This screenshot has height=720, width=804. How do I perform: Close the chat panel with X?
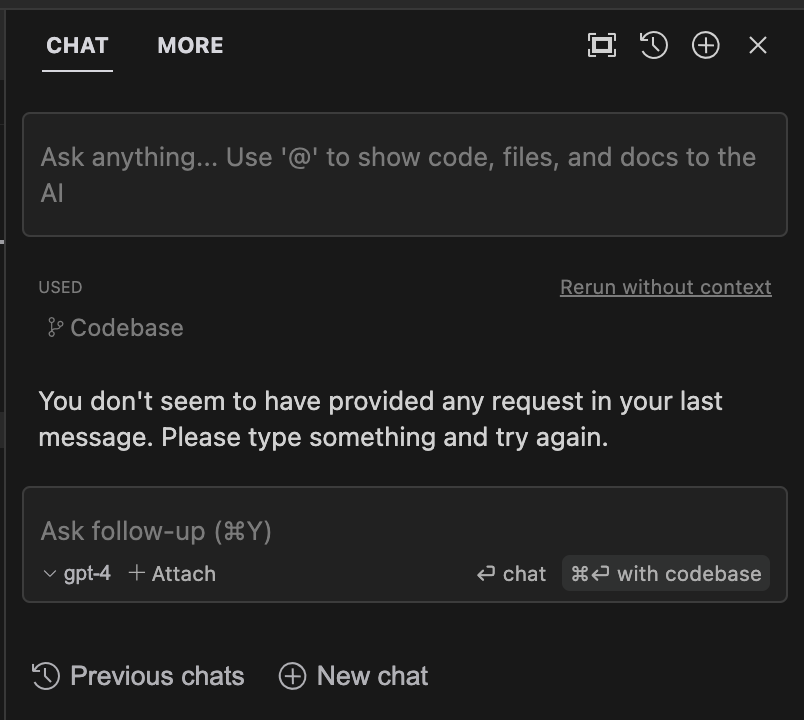[x=757, y=45]
